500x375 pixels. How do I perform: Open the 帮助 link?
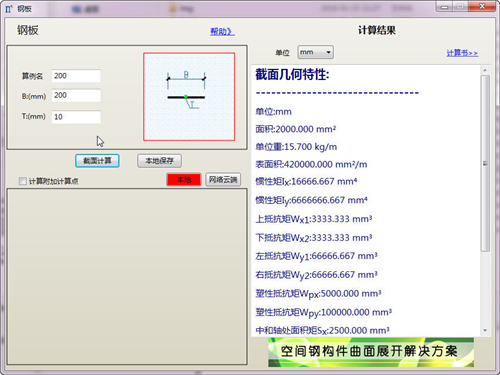pos(222,32)
